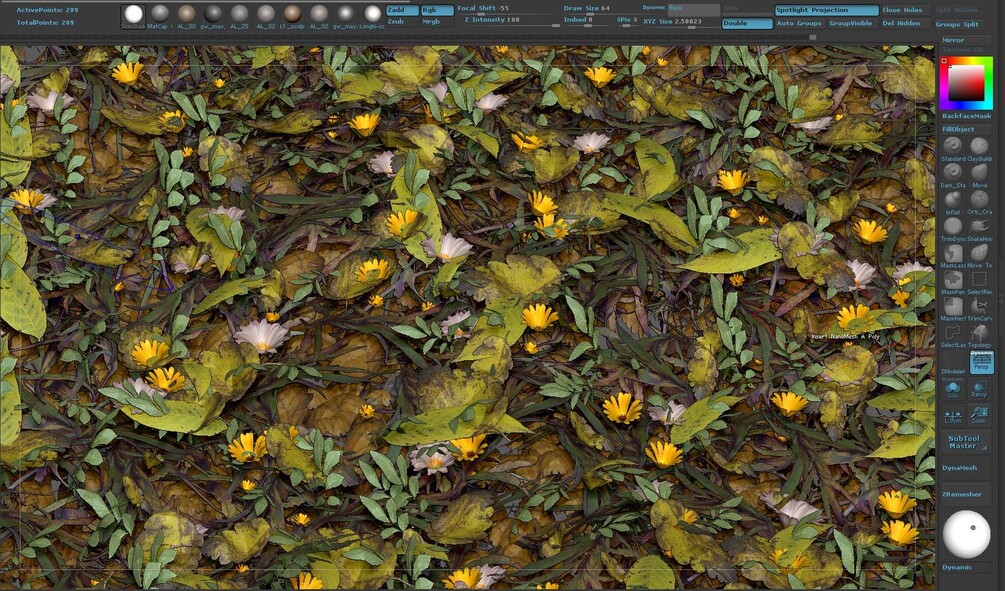Choose the Inflat brush icon
Screen dimensions: 1005x591
(x=952, y=199)
